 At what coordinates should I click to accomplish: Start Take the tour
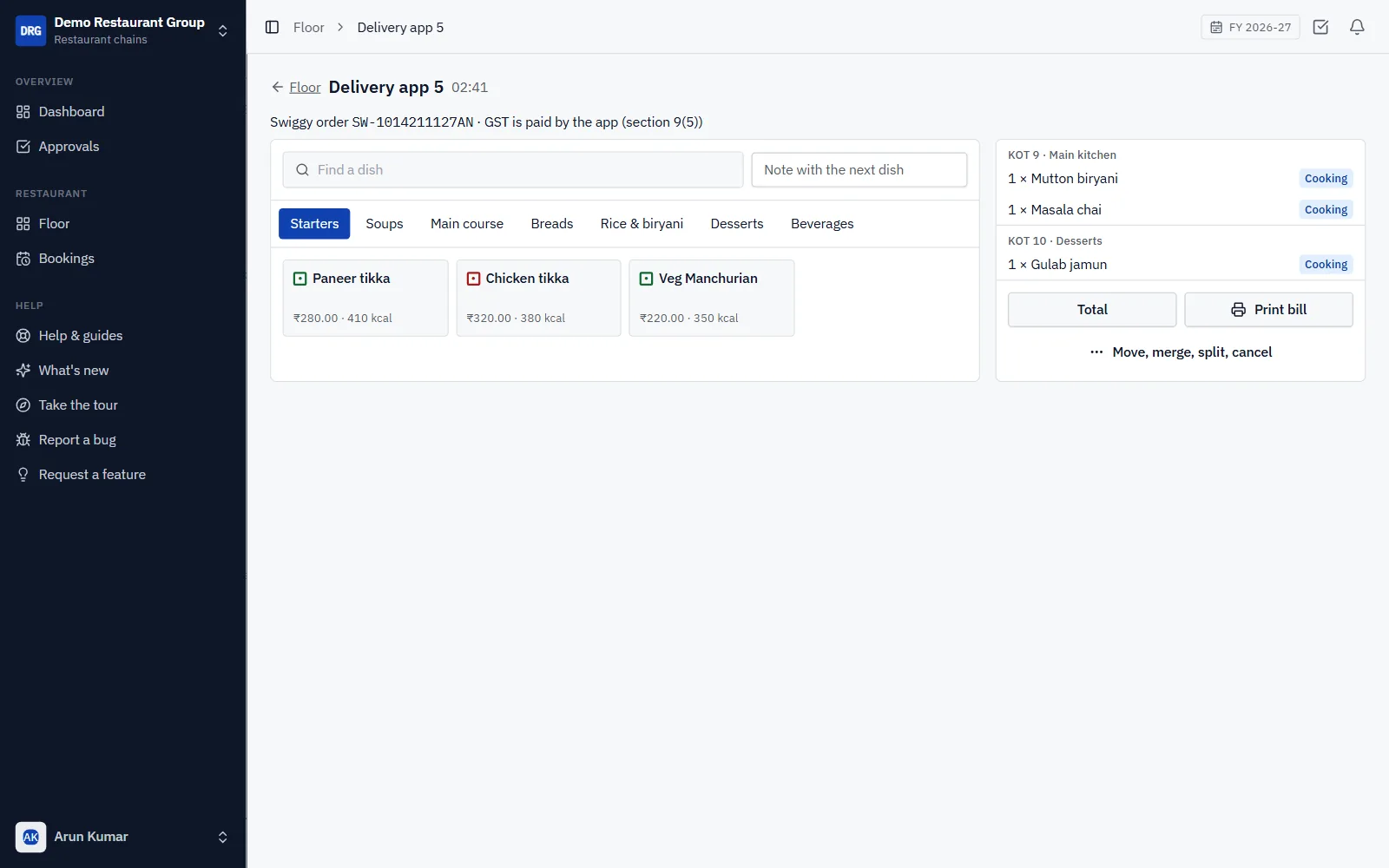(122, 405)
